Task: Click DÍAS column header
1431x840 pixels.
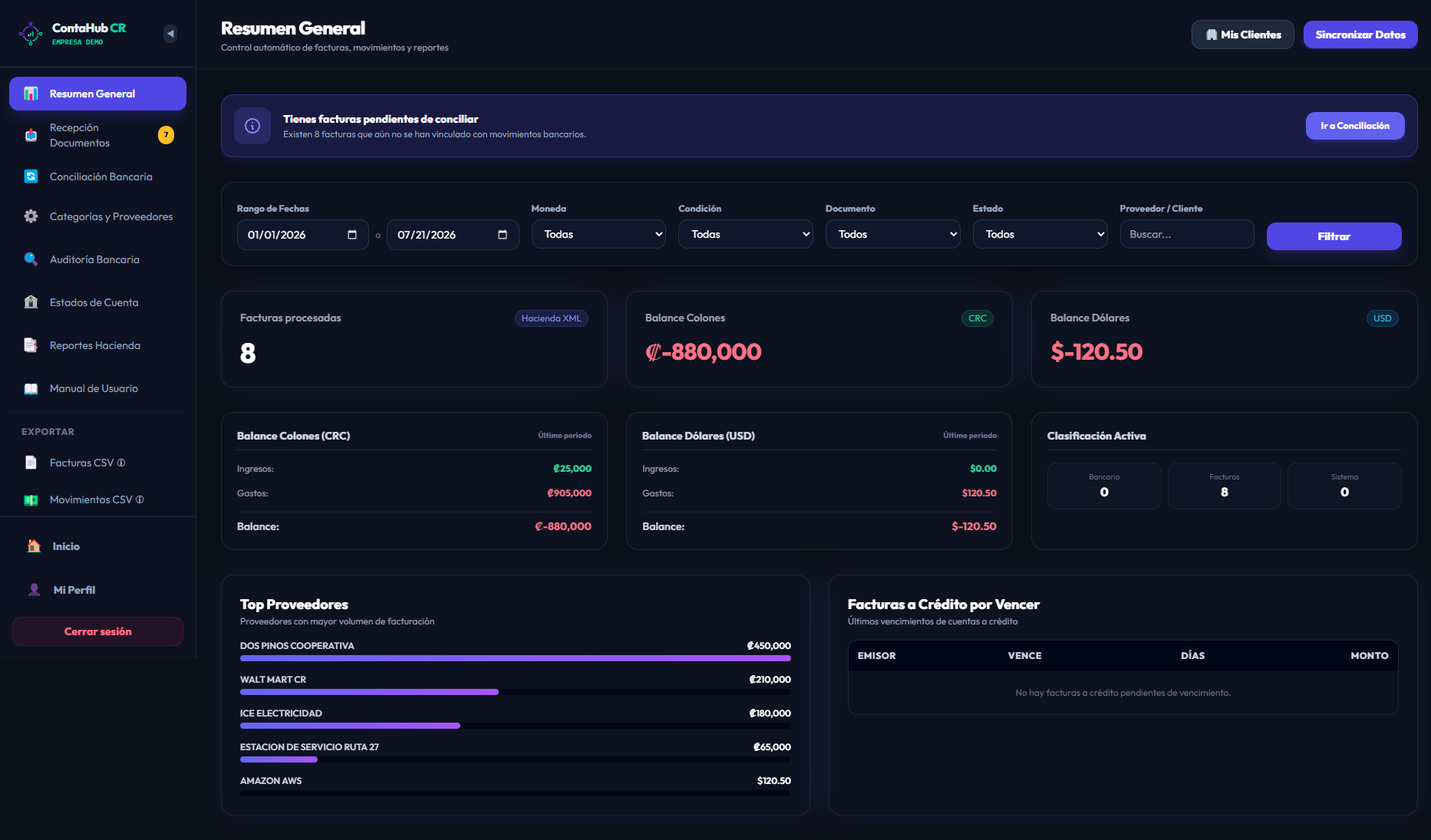Action: pyautogui.click(x=1192, y=656)
